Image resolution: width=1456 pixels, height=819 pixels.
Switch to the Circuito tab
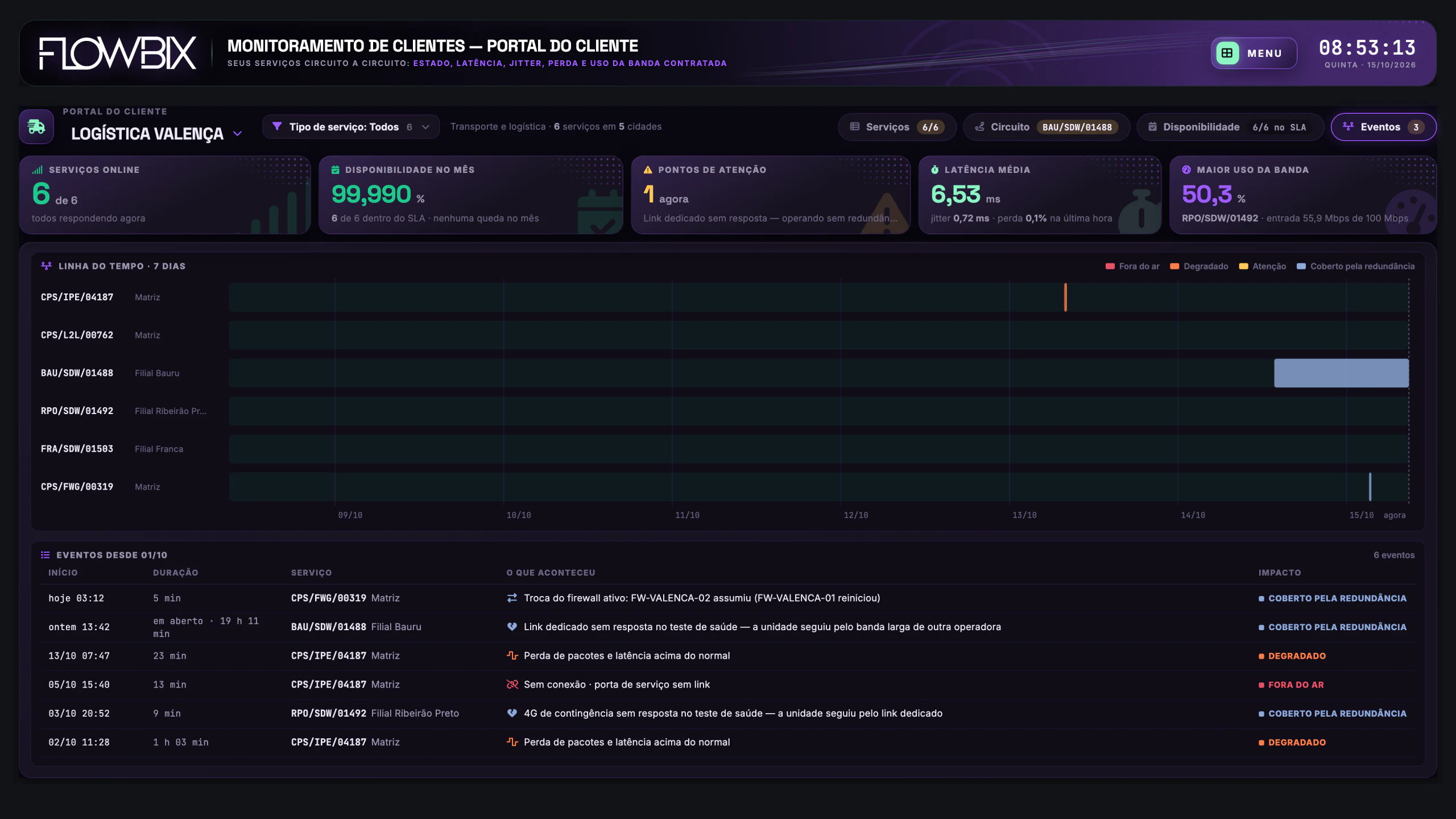click(x=1046, y=127)
